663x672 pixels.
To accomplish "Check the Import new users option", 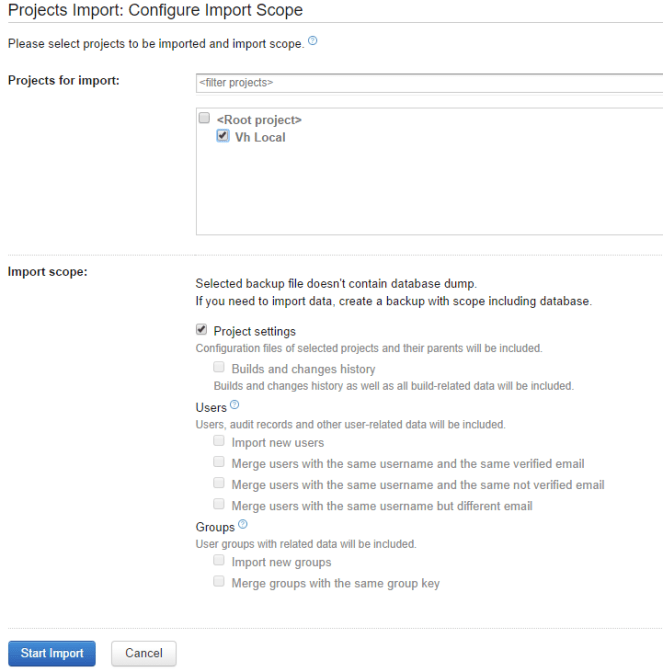I will click(x=220, y=441).
